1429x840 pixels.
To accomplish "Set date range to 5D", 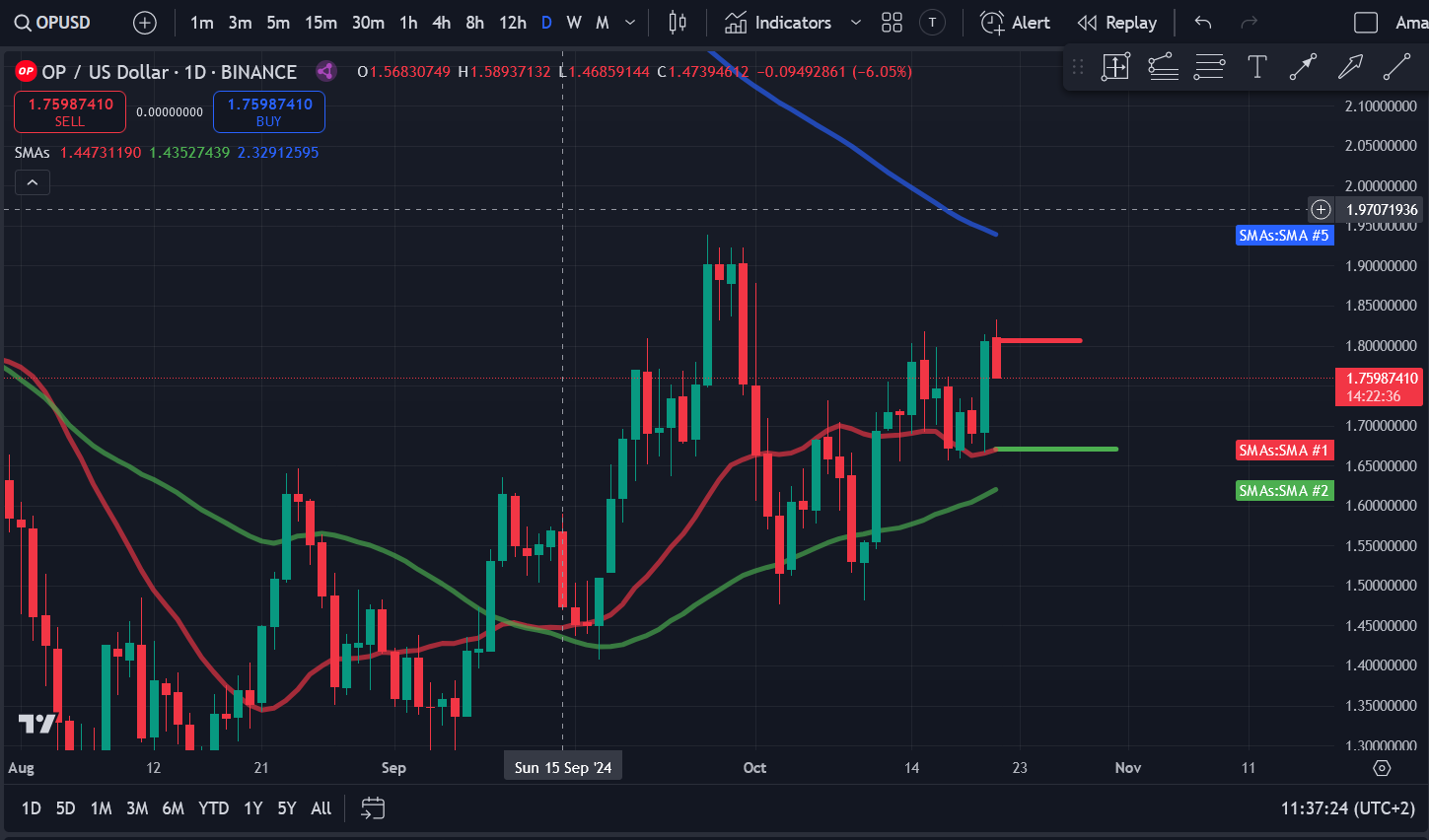I will [x=65, y=808].
